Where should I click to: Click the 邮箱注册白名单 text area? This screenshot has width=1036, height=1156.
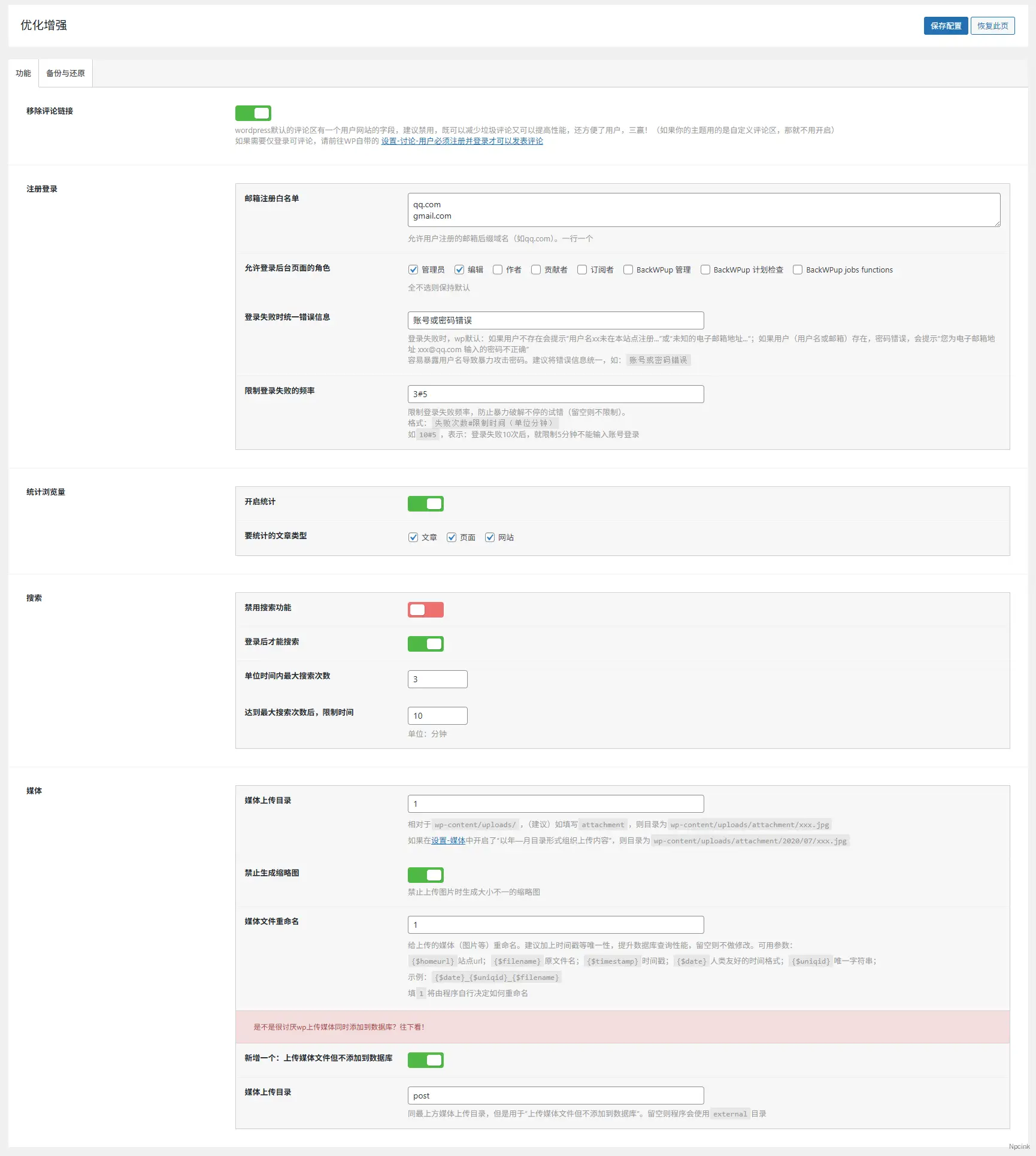705,210
